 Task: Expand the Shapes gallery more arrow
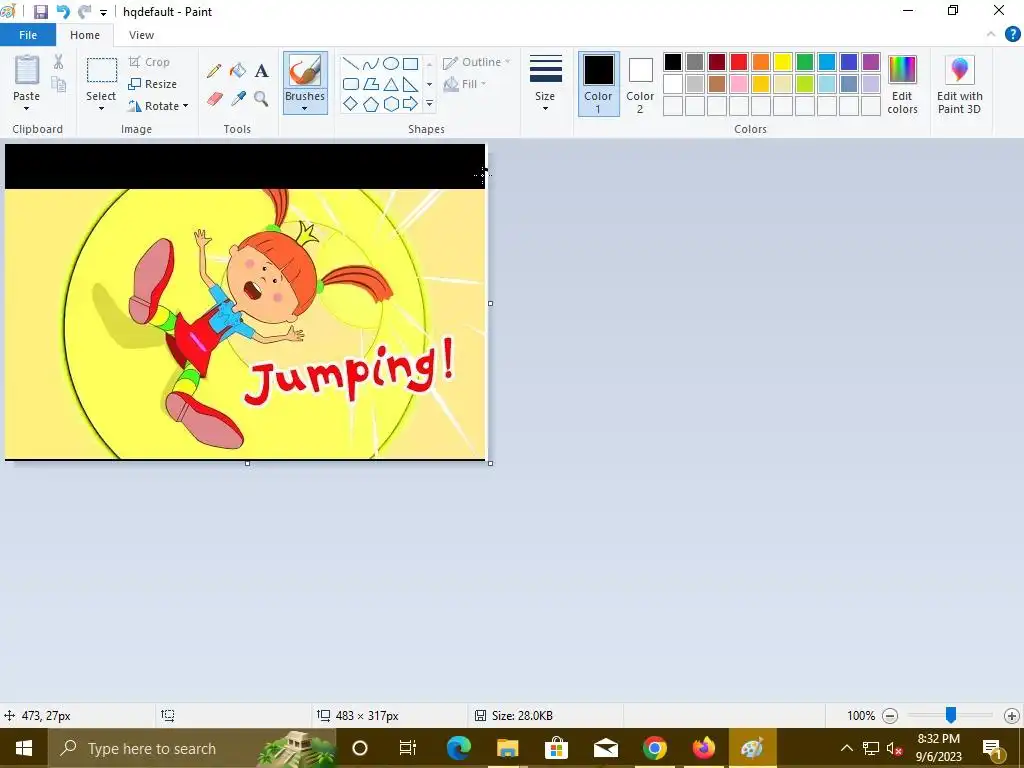(x=430, y=104)
